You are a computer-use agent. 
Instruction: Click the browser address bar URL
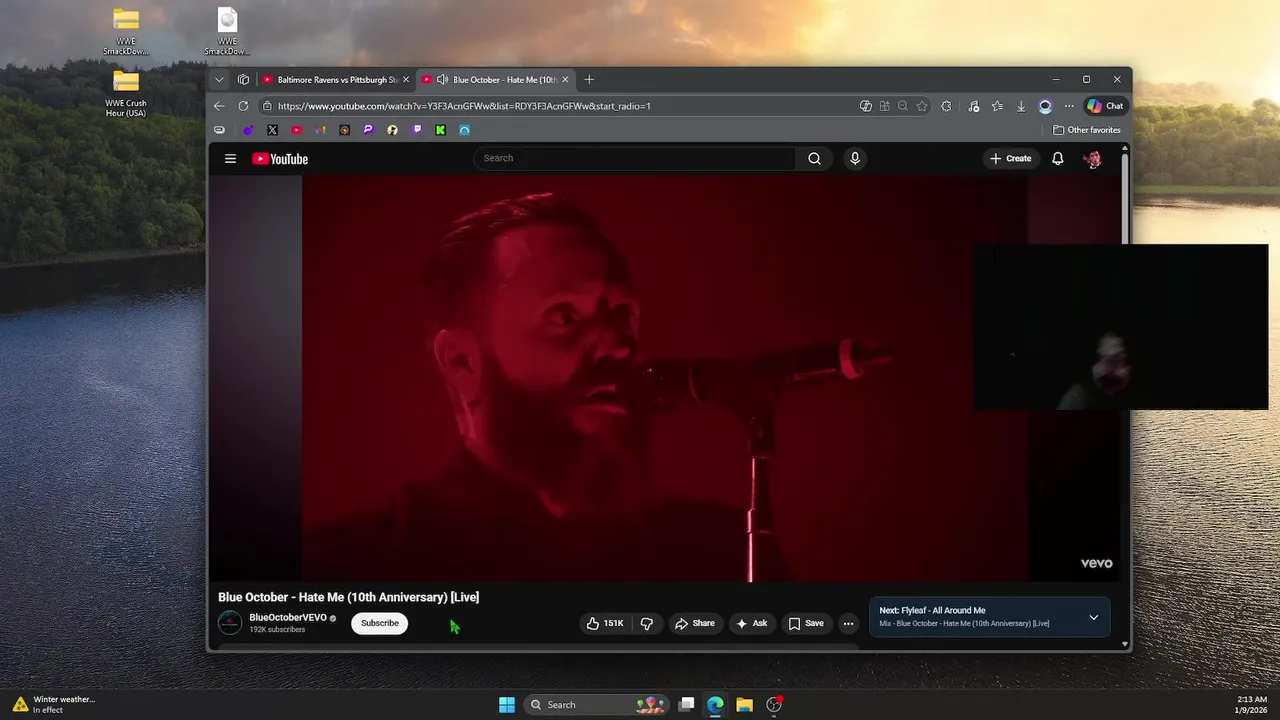(x=464, y=106)
